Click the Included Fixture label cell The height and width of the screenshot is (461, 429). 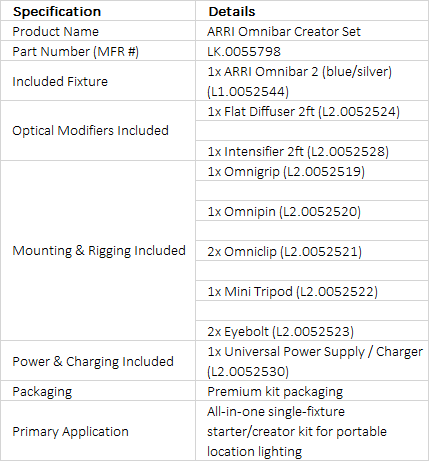pyautogui.click(x=98, y=81)
